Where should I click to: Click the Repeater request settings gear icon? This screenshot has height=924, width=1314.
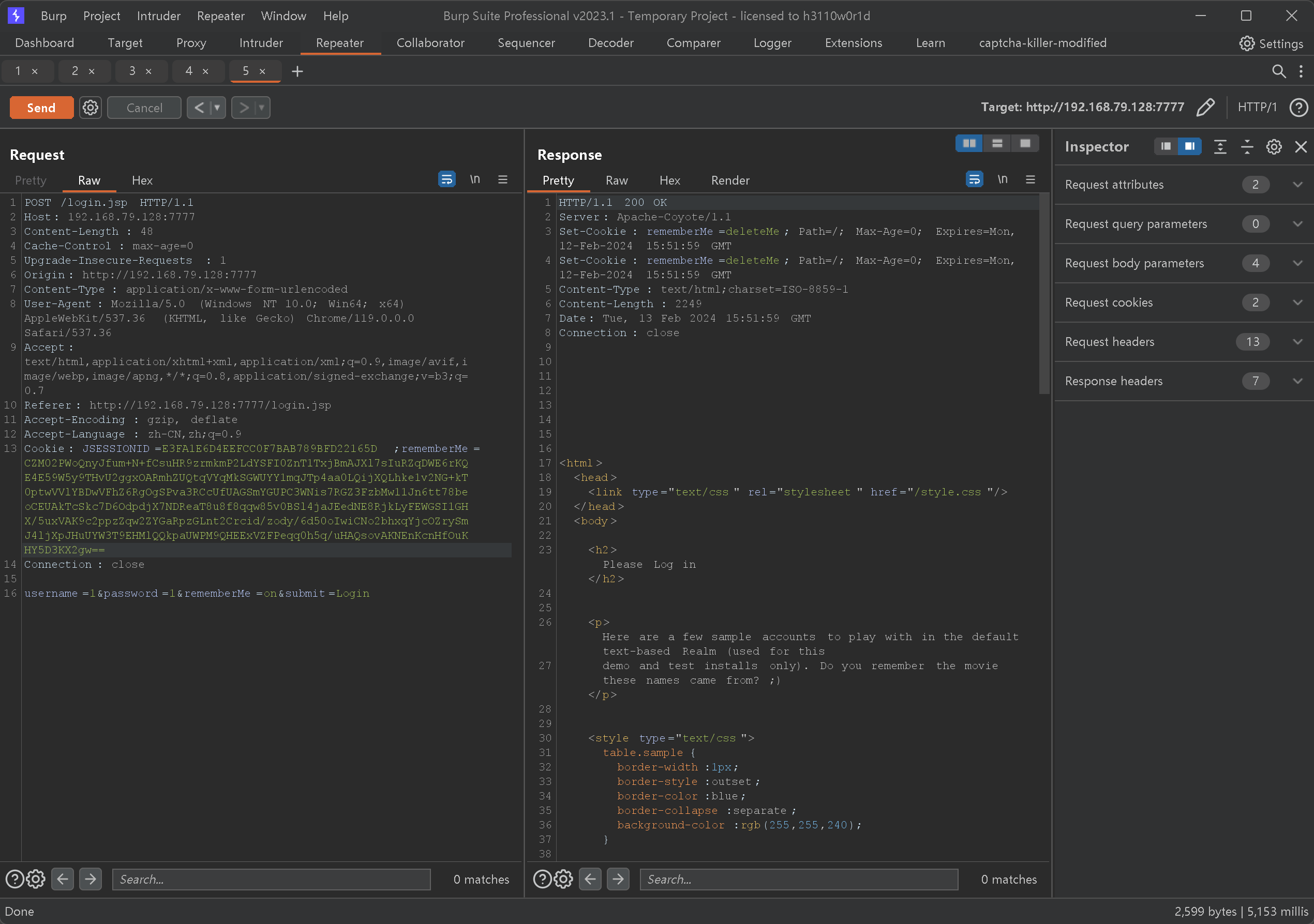(90, 108)
